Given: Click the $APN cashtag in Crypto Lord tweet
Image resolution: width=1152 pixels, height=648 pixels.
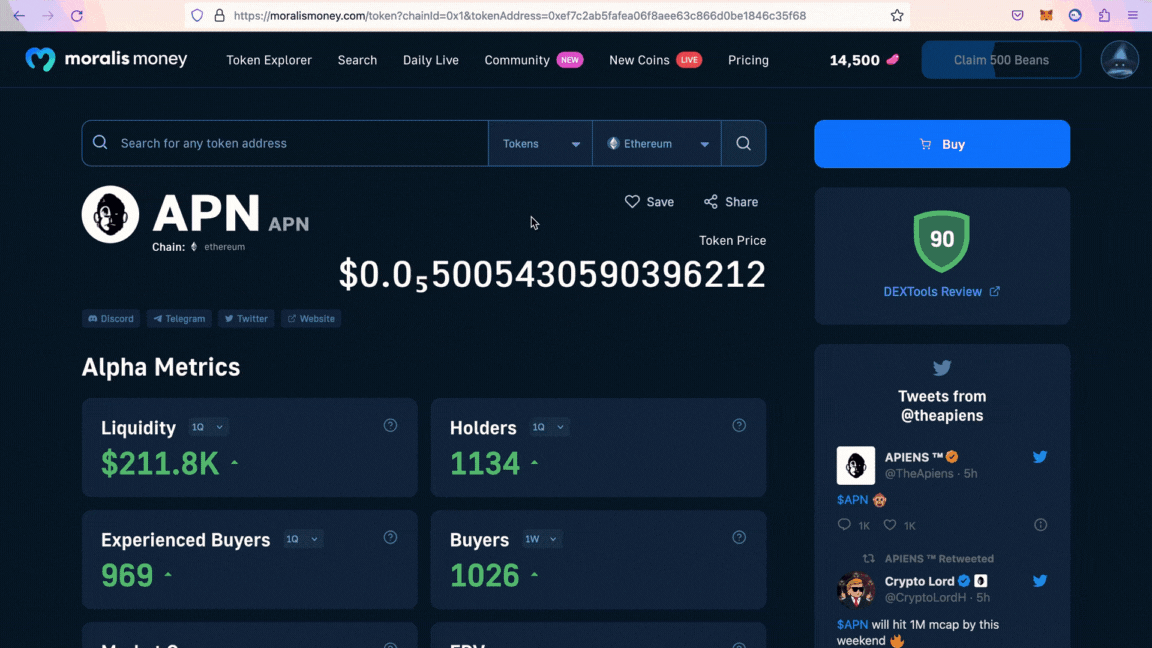Looking at the screenshot, I should [852, 624].
